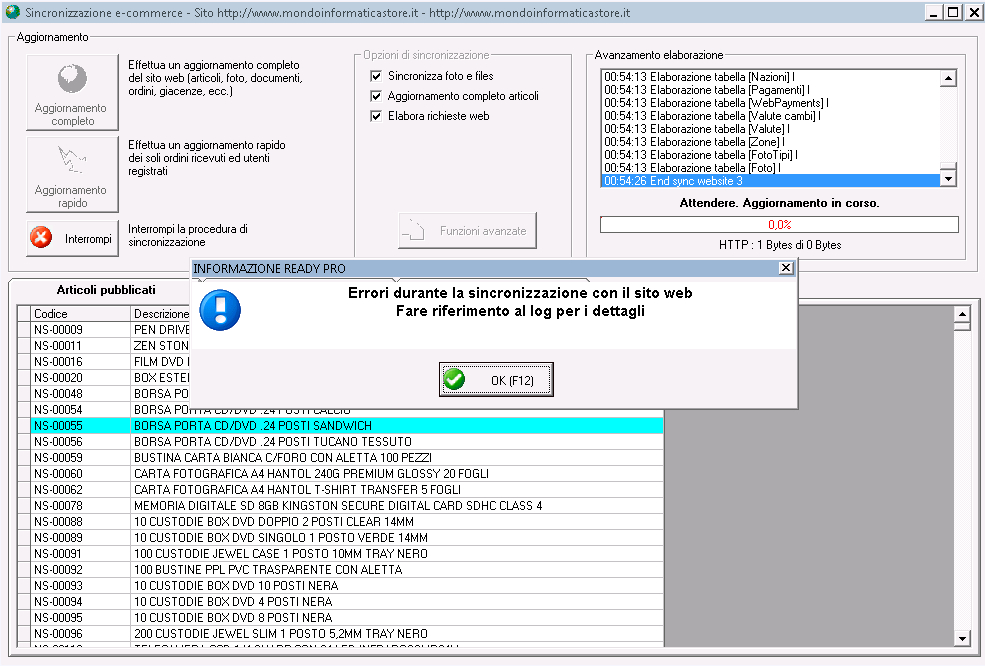Select 100 CUSTODIE JEWEL CASE TRAY NERO row
This screenshot has height=666, width=985.
(x=347, y=554)
